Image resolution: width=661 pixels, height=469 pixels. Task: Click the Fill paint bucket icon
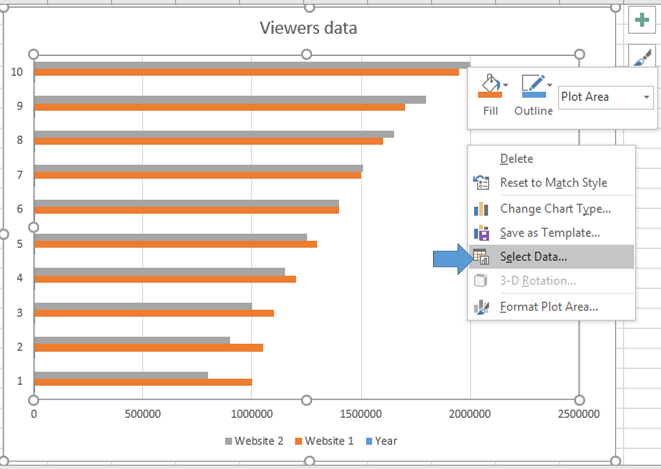[x=488, y=87]
